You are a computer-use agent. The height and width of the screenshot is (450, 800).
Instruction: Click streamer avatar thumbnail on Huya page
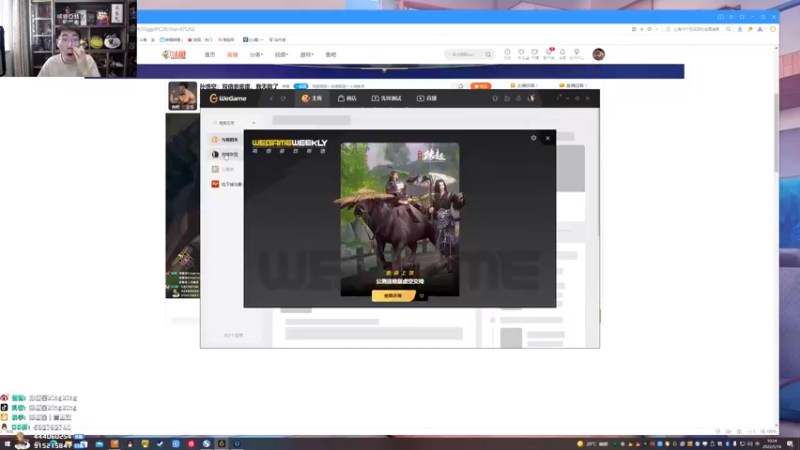[183, 96]
